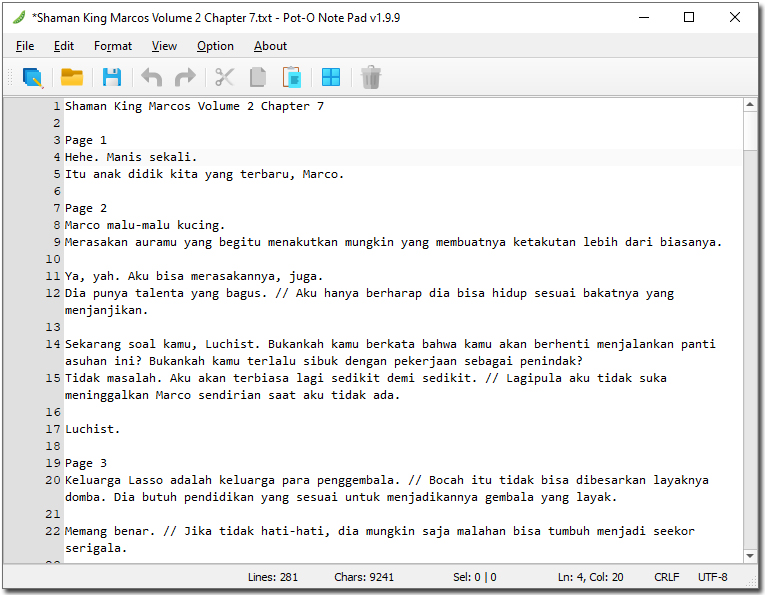Image resolution: width=765 pixels, height=595 pixels.
Task: Click the Cut scissors icon
Action: tap(224, 78)
